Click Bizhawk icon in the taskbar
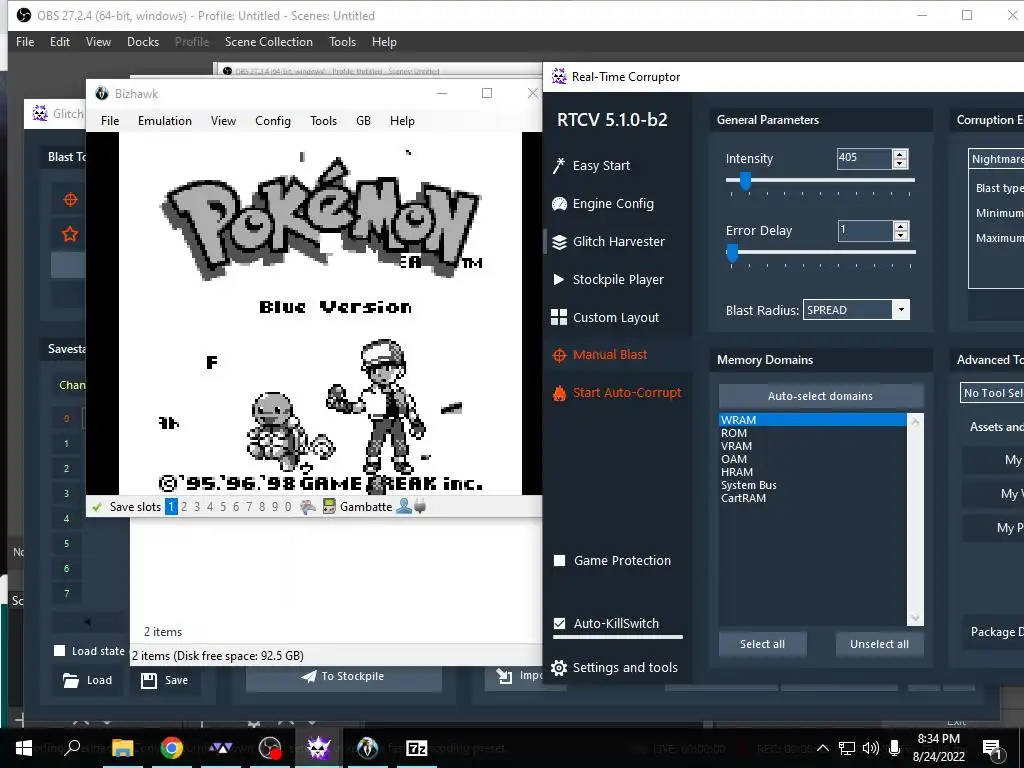 [368, 748]
